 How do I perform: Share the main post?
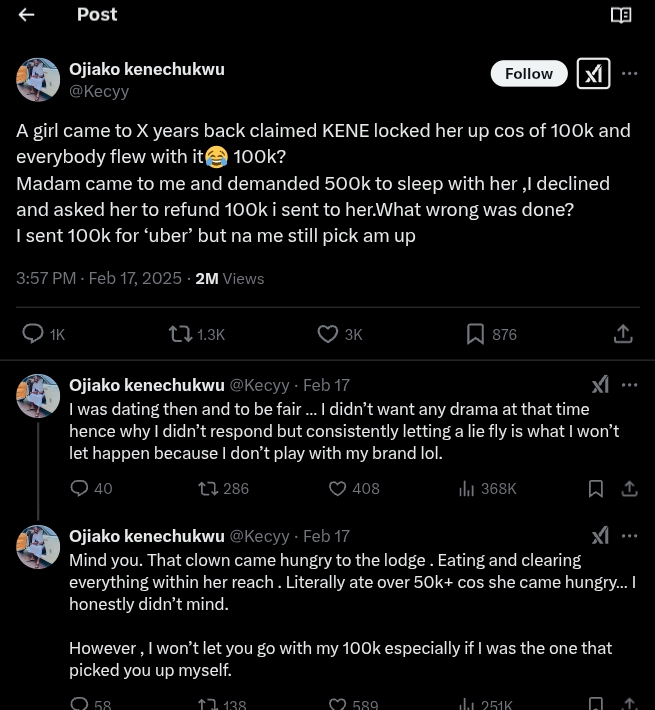(623, 334)
